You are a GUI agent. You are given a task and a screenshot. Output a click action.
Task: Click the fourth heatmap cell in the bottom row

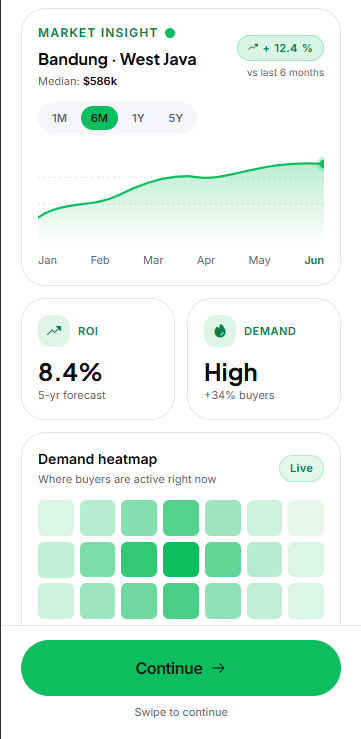click(x=181, y=601)
